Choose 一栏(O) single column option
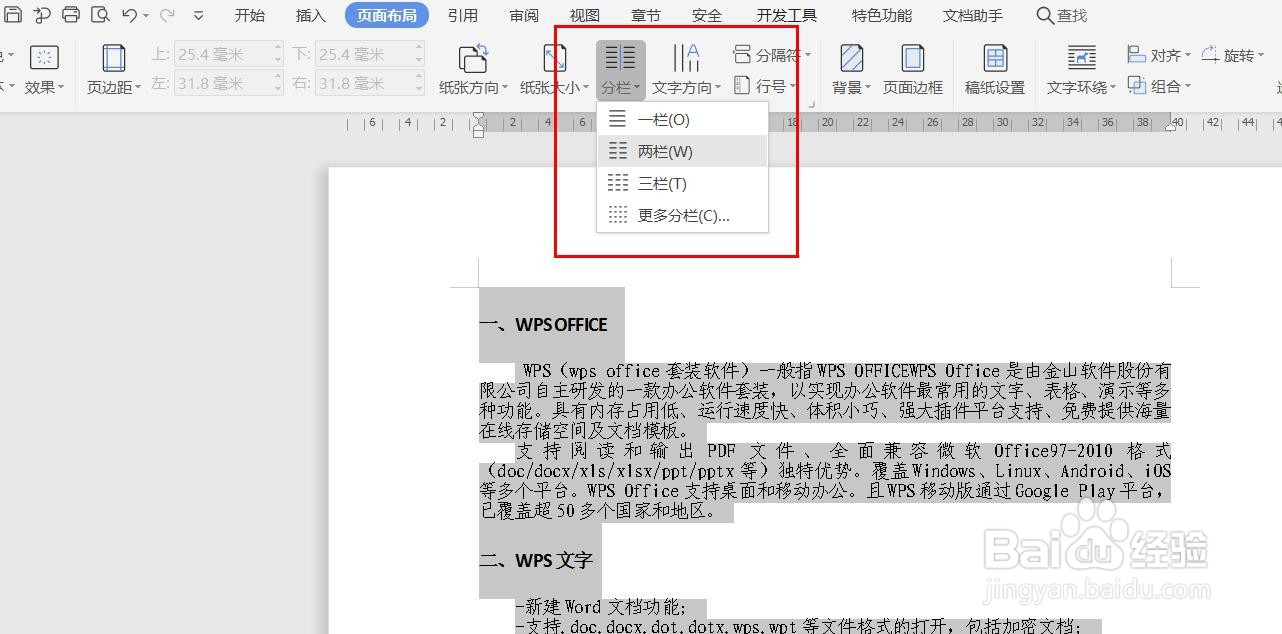Image resolution: width=1282 pixels, height=634 pixels. click(x=682, y=120)
